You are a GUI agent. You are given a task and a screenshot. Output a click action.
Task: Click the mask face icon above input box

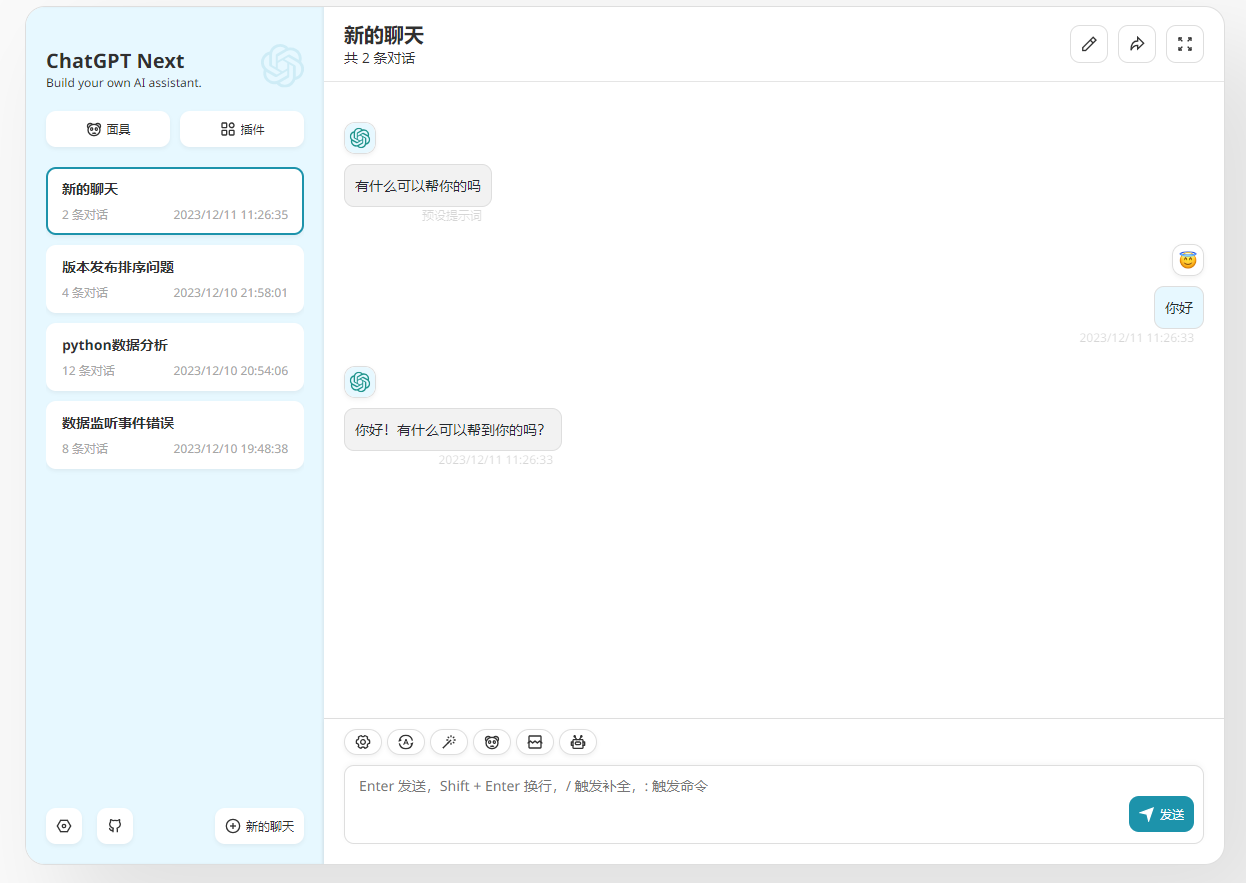tap(492, 742)
